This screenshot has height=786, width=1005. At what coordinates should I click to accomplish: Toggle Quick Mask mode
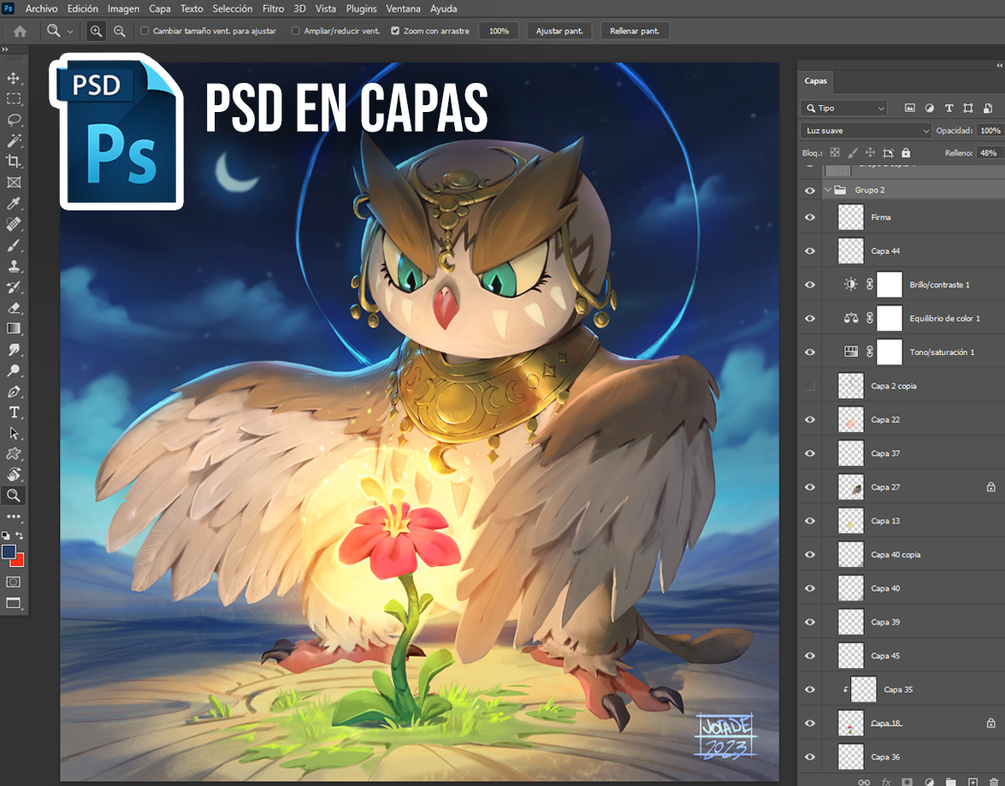pyautogui.click(x=13, y=582)
